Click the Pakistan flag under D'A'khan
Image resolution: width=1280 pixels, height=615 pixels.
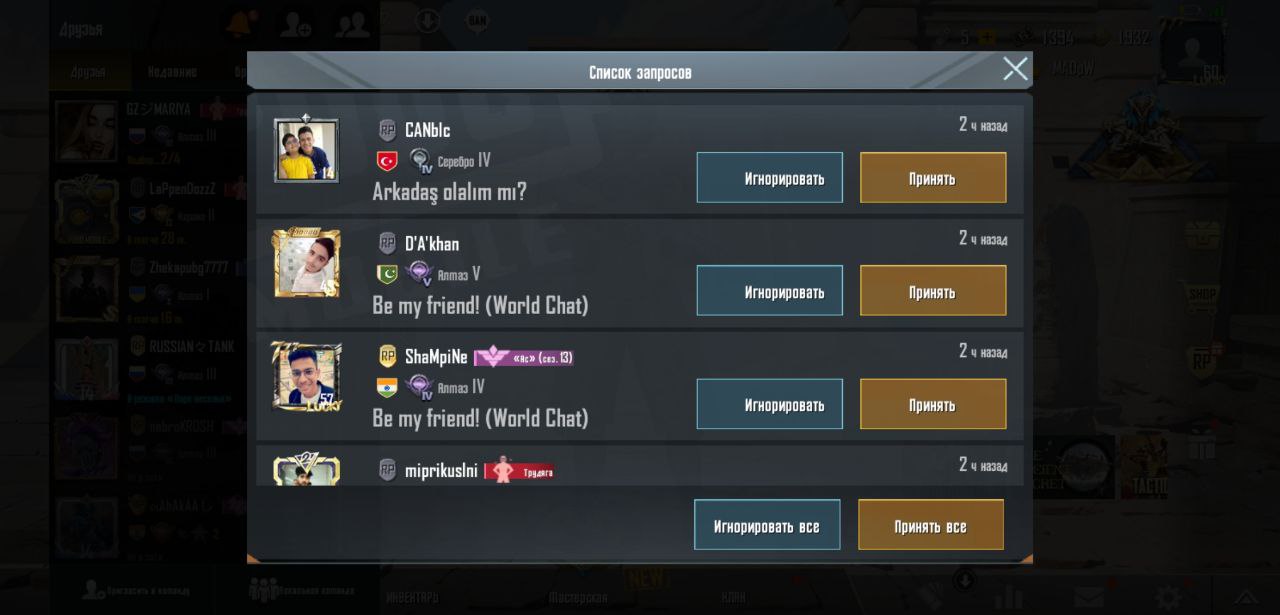tap(387, 274)
